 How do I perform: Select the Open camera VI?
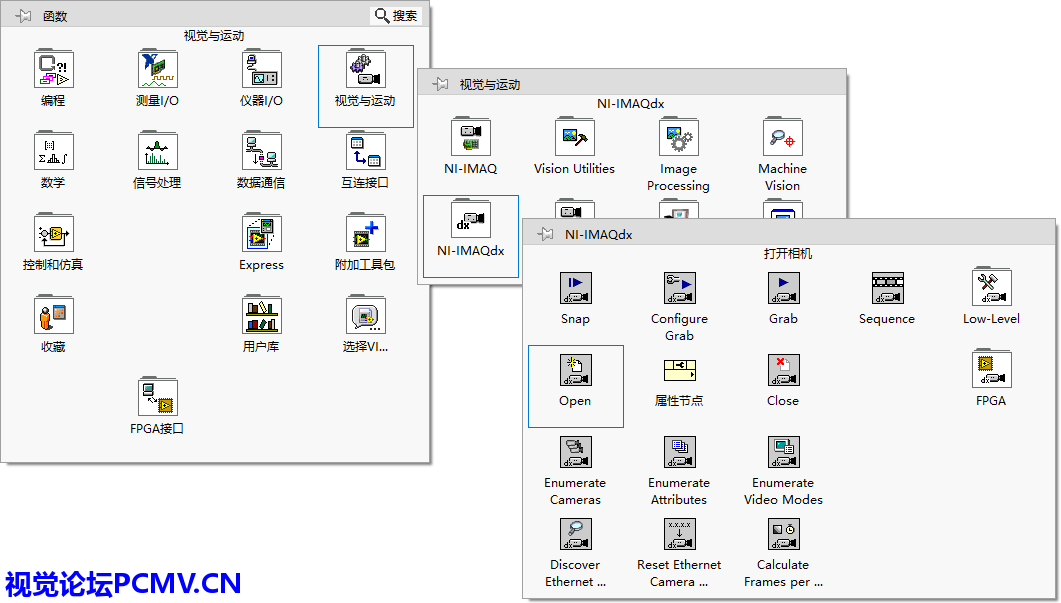[575, 371]
